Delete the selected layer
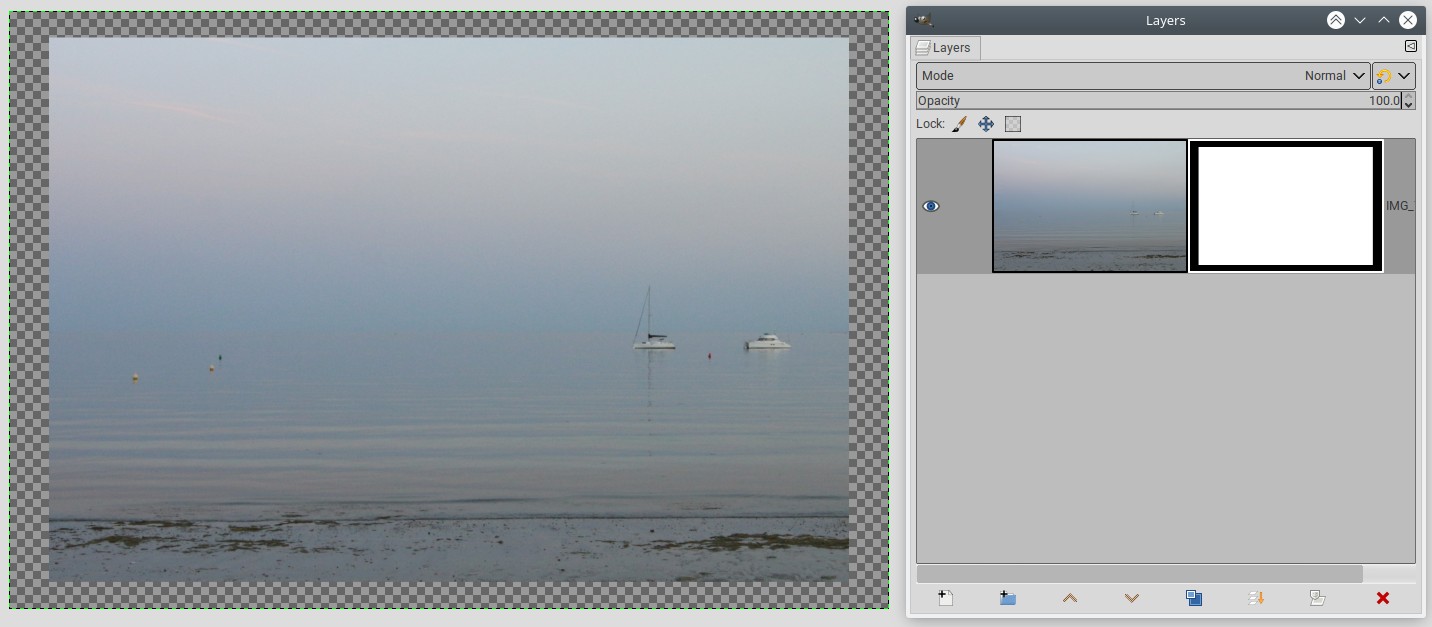Viewport: 1432px width, 627px height. coord(1383,598)
